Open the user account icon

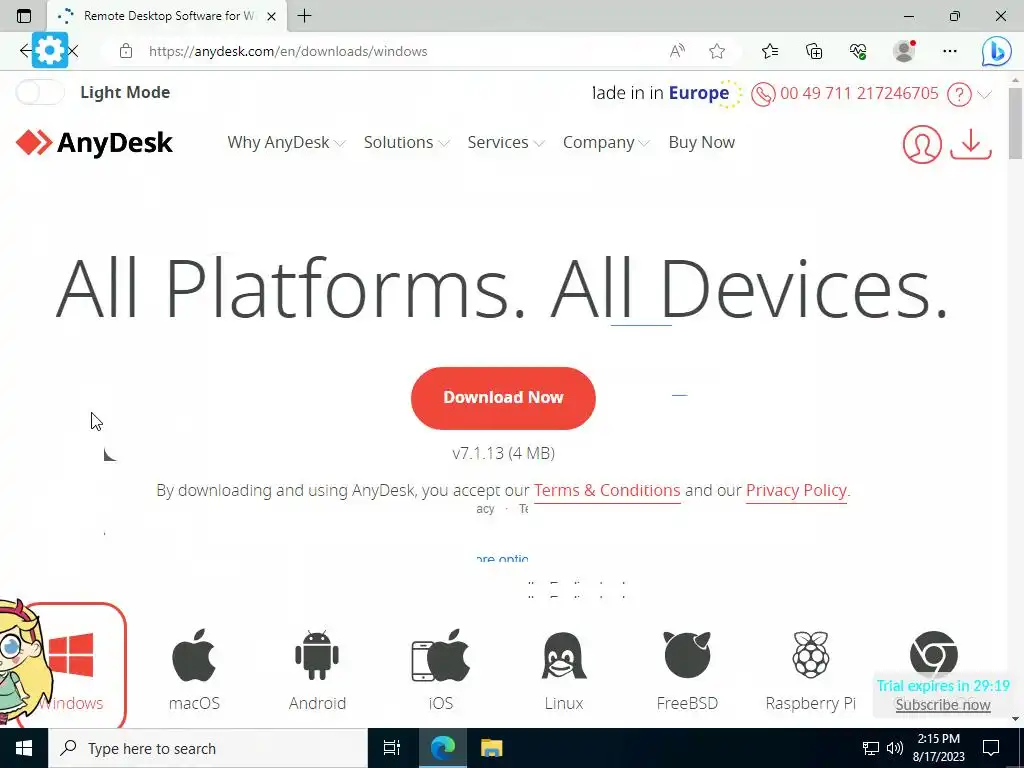(922, 144)
